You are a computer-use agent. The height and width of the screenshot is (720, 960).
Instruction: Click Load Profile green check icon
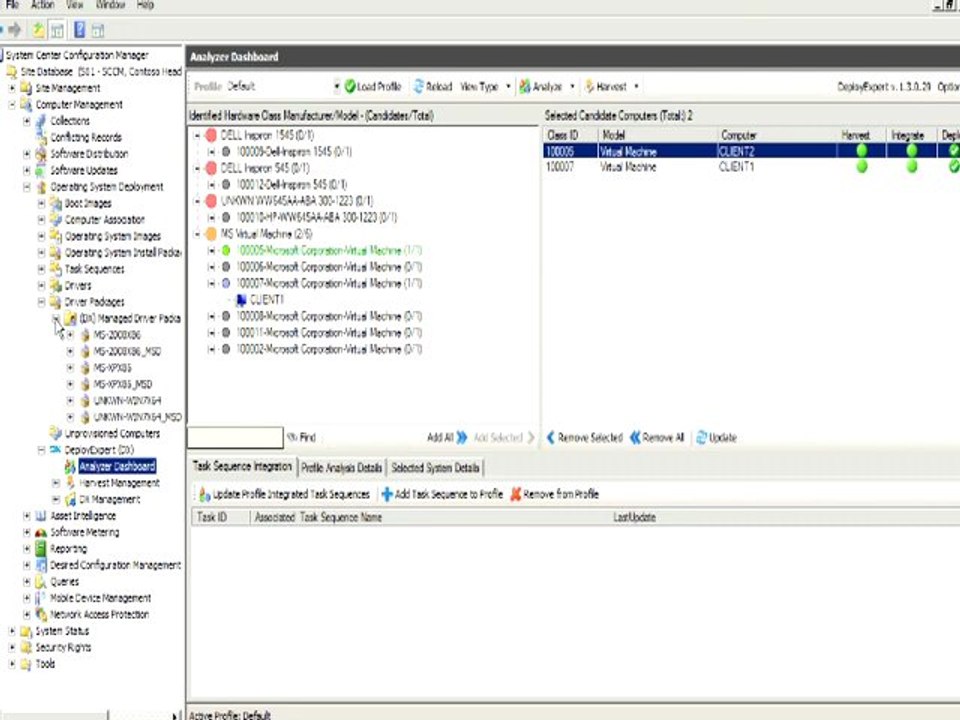pyautogui.click(x=350, y=87)
